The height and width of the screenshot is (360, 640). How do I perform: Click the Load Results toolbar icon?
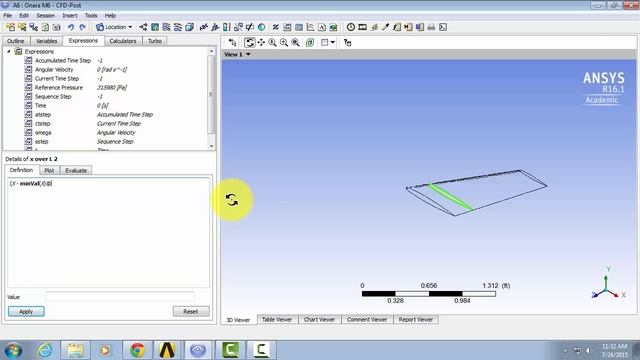(x=11, y=27)
